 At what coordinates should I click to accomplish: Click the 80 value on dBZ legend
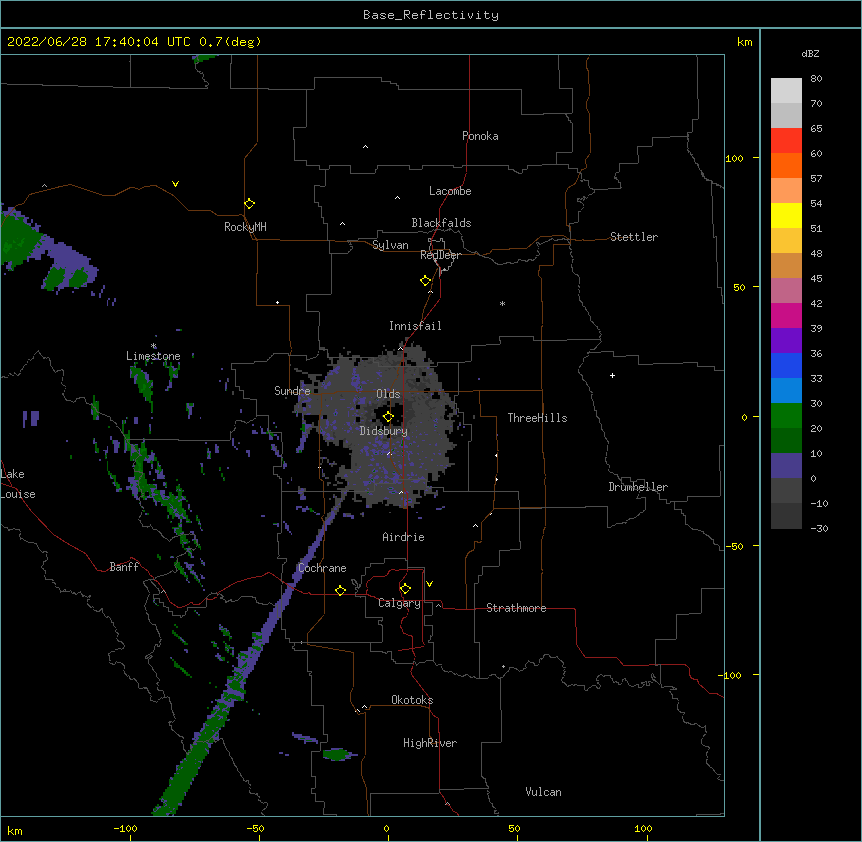pos(816,79)
